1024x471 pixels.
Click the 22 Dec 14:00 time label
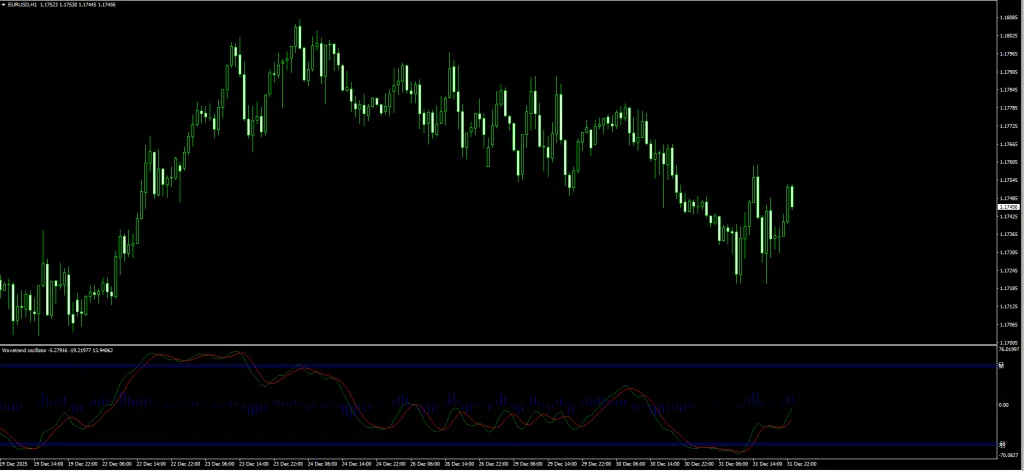tap(152, 465)
